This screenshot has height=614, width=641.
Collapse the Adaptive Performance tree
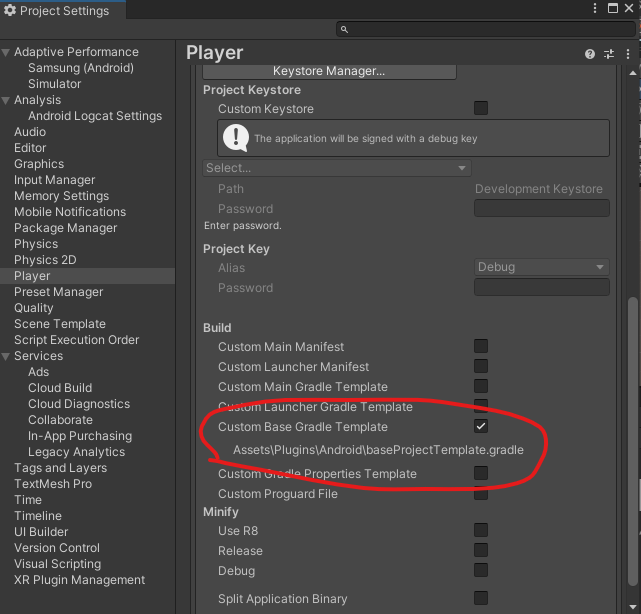click(6, 52)
